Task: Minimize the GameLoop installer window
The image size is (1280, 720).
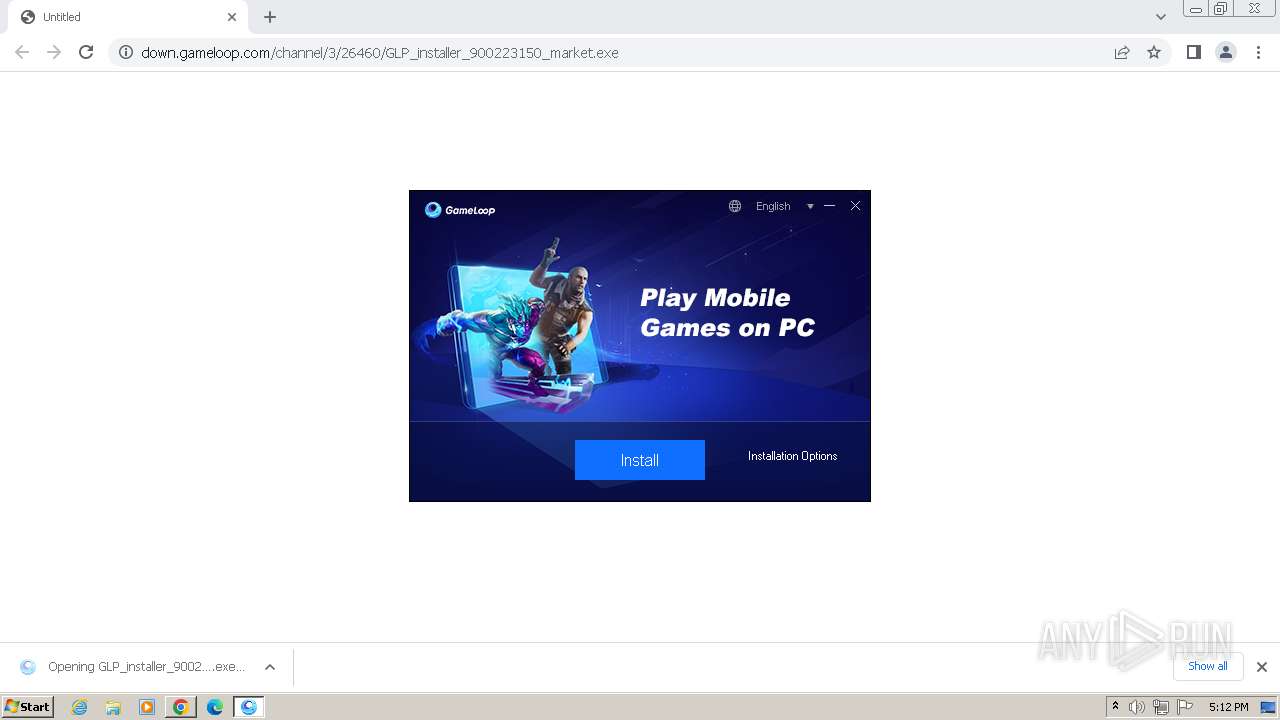Action: coord(829,206)
